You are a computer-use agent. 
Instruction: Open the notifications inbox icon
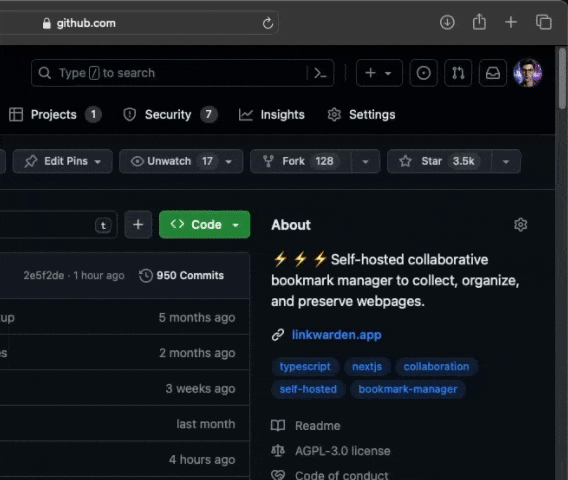pyautogui.click(x=493, y=73)
